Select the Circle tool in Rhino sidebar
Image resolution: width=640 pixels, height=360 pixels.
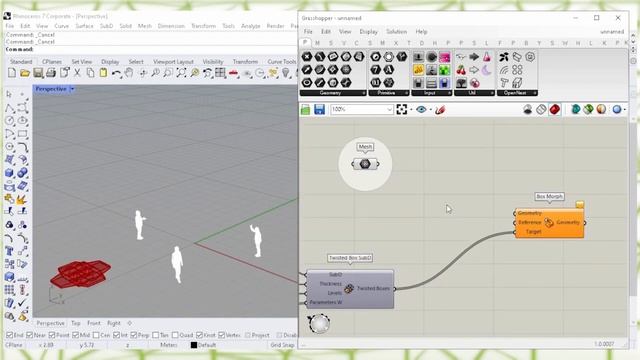(9, 121)
